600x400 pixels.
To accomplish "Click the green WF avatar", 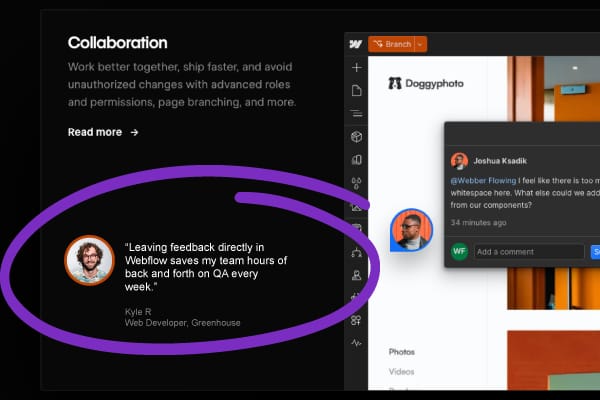I will pyautogui.click(x=459, y=251).
